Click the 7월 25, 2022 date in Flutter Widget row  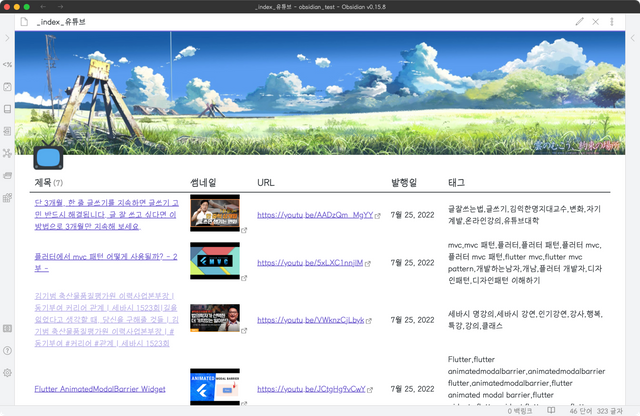click(412, 389)
